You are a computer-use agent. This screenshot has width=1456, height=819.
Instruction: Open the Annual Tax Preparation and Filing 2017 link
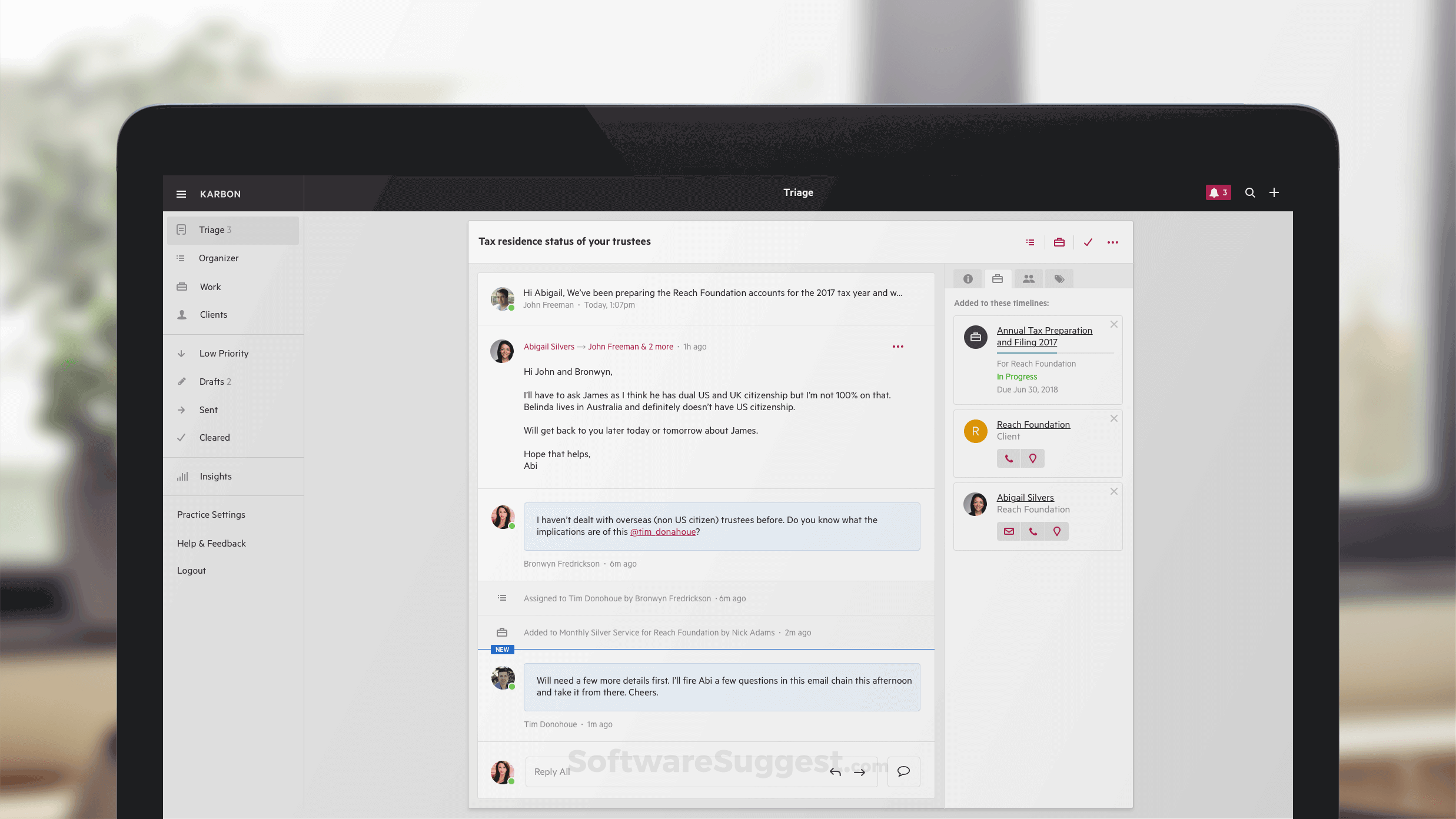coord(1044,337)
